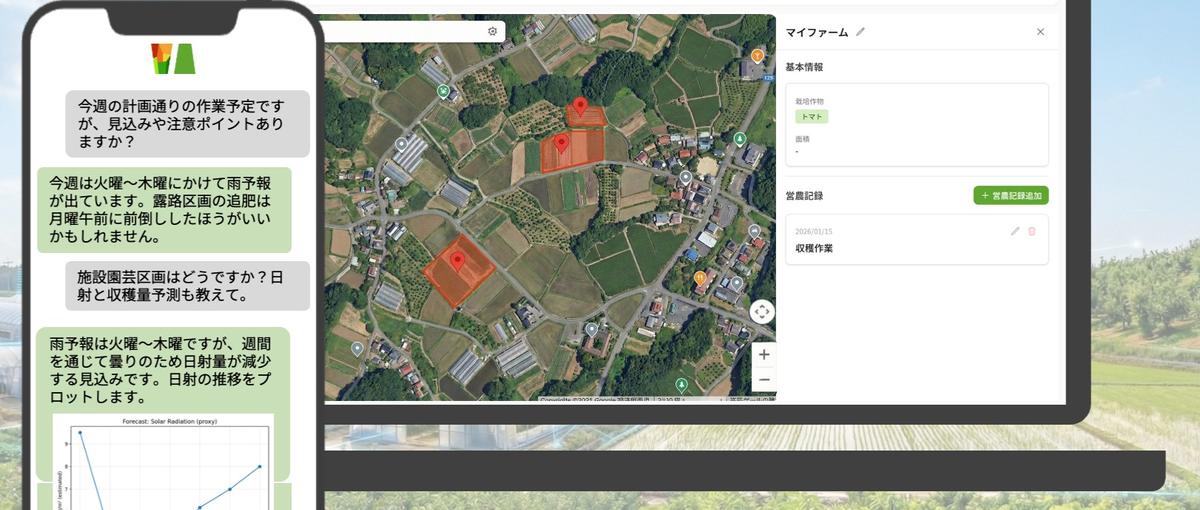Viewport: 1200px width, 510px height.
Task: Tap solar radiation forecast chart on phone
Action: [163, 462]
